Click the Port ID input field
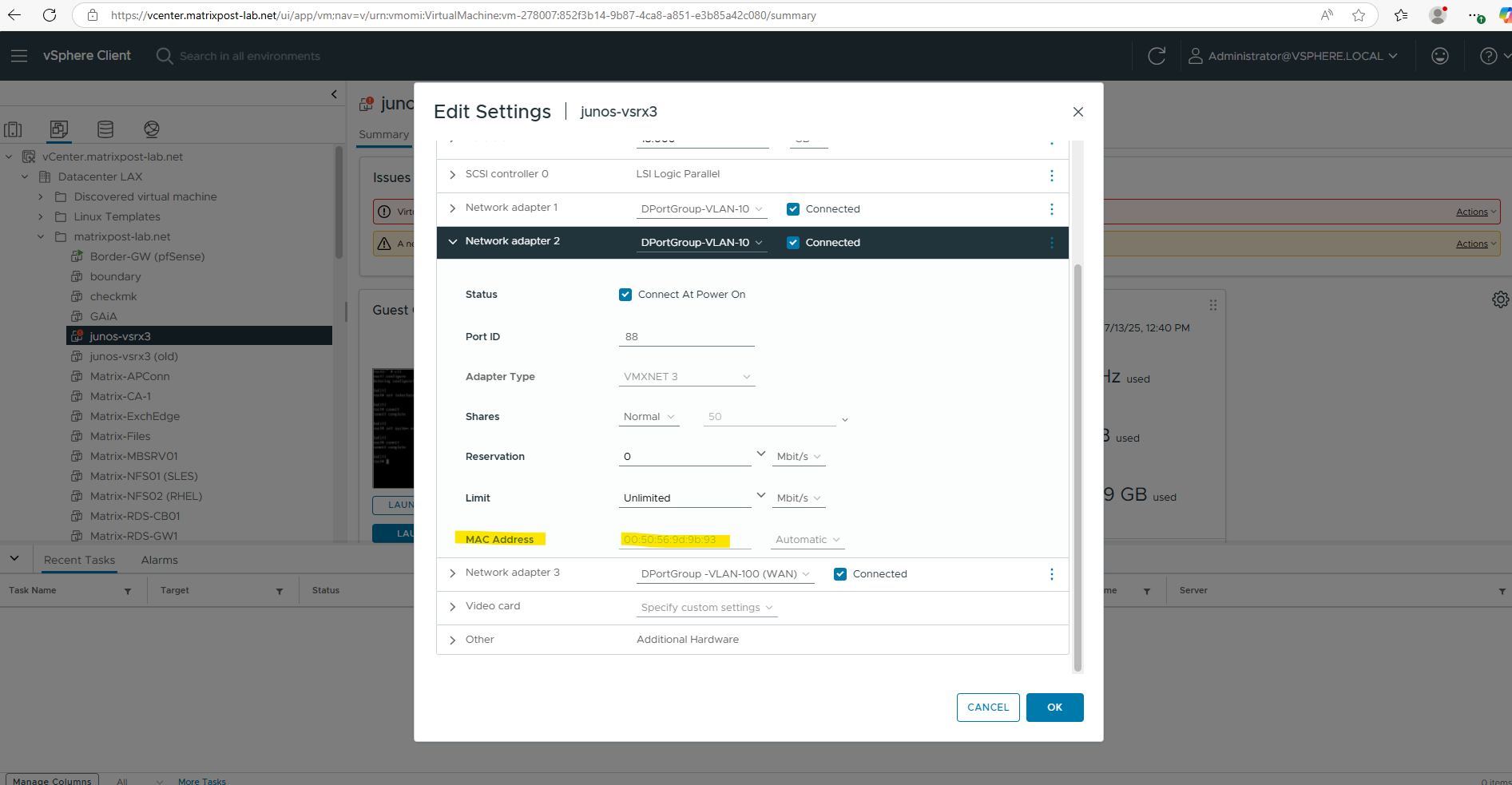The width and height of the screenshot is (1512, 785). tap(686, 337)
